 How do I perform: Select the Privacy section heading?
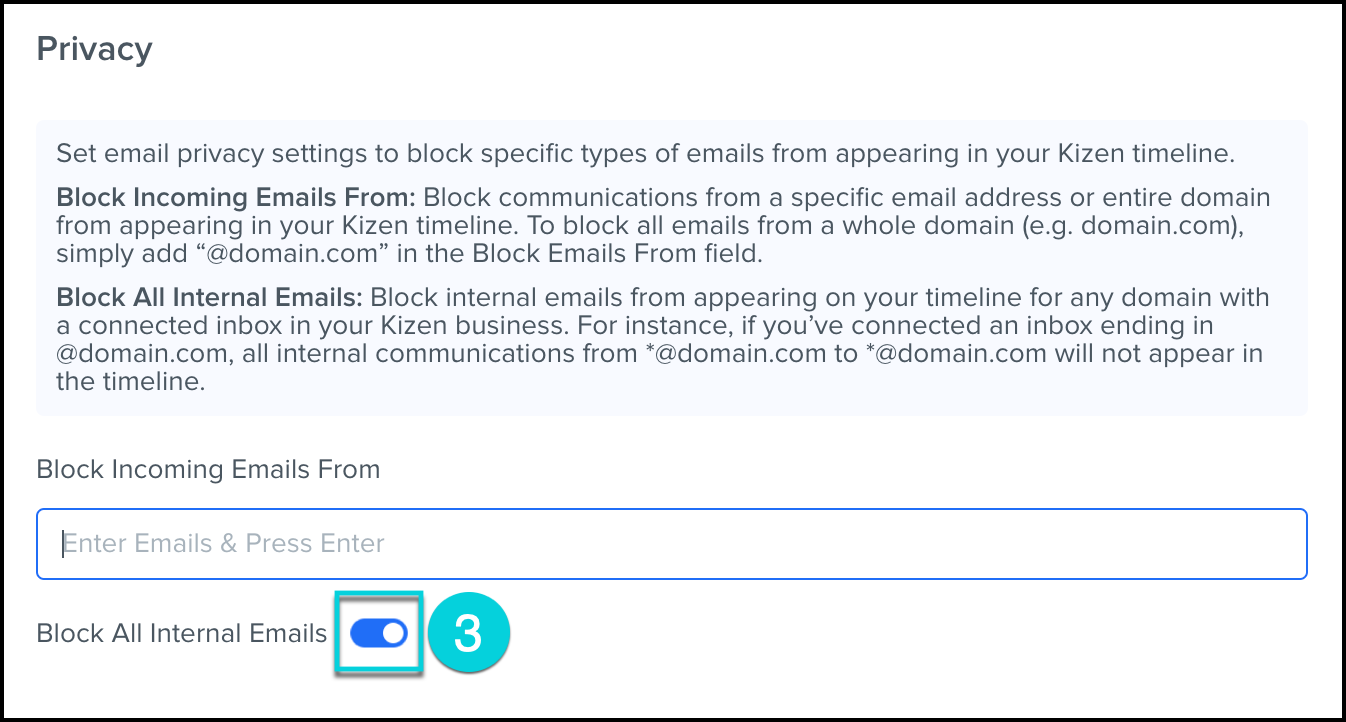pyautogui.click(x=94, y=49)
